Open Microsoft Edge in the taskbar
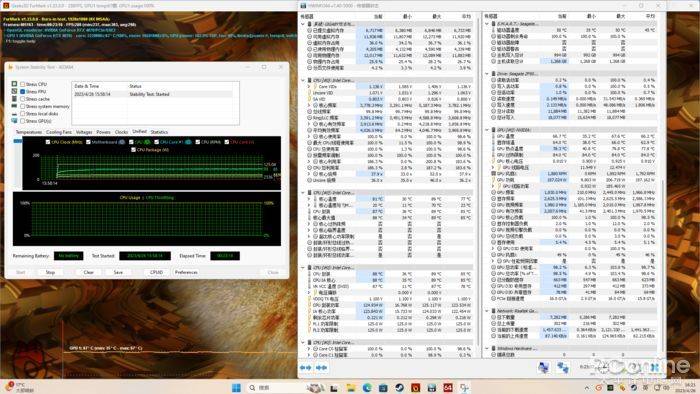 pyautogui.click(x=367, y=387)
